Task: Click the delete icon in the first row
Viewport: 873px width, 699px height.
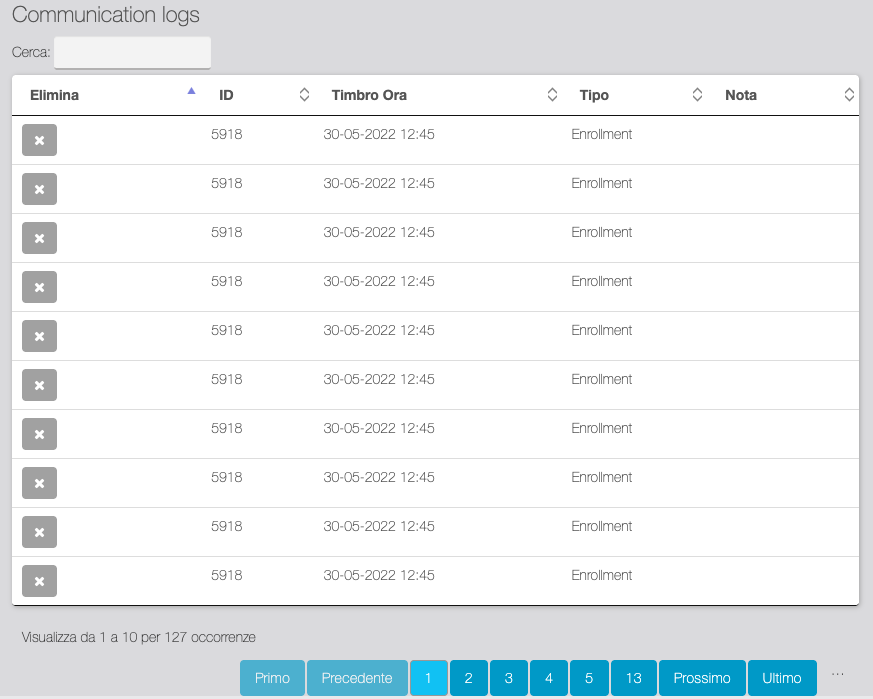Action: 39,141
